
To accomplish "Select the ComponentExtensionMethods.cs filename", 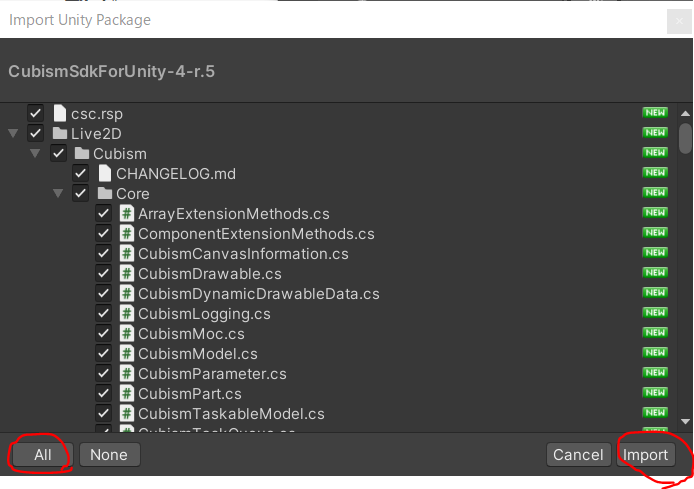I will pyautogui.click(x=256, y=234).
